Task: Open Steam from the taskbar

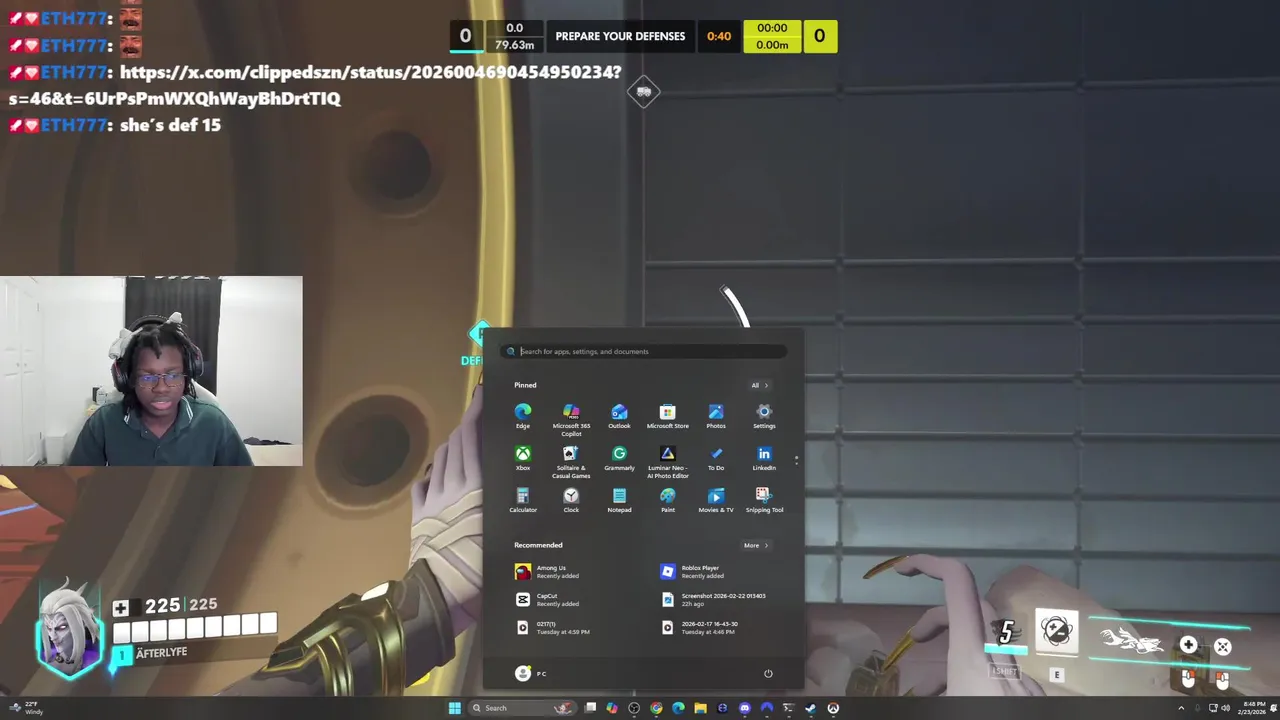Action: pyautogui.click(x=810, y=708)
